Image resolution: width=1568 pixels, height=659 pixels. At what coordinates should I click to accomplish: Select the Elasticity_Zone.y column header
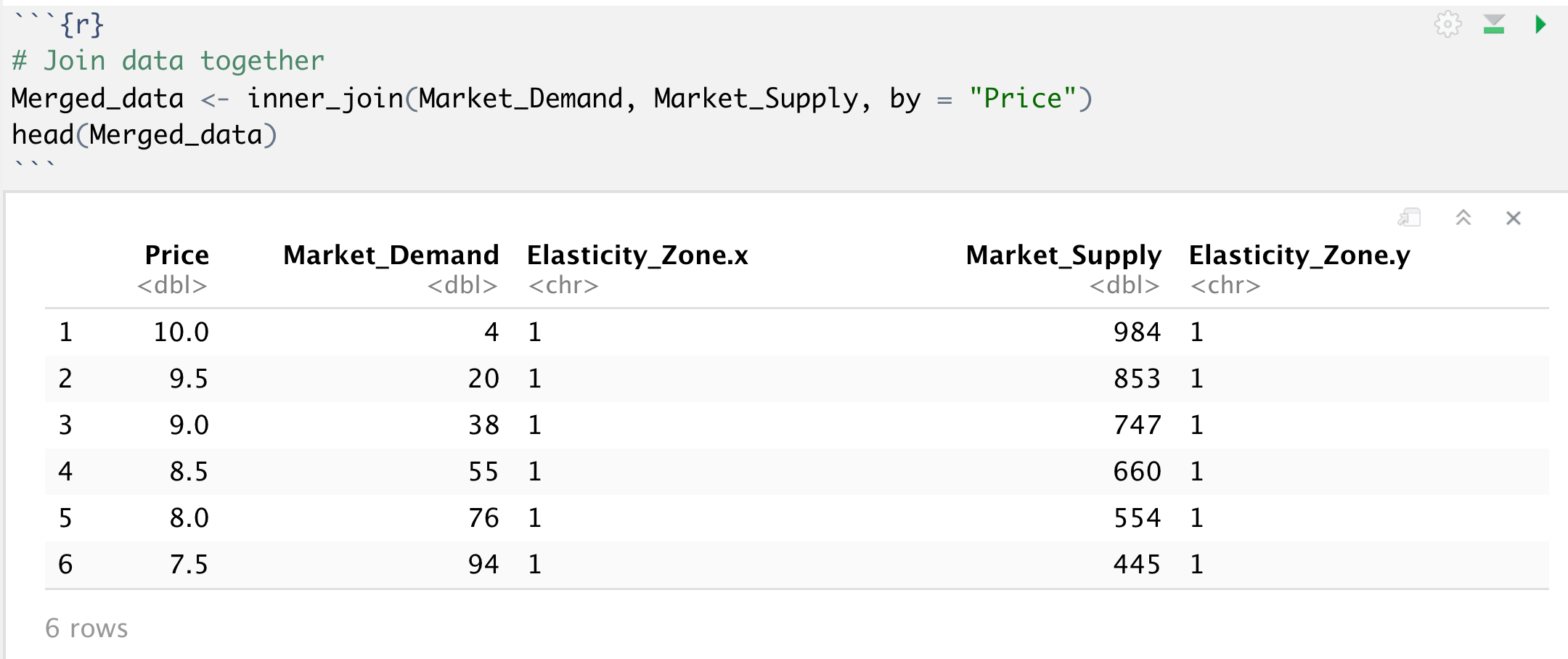1299,255
